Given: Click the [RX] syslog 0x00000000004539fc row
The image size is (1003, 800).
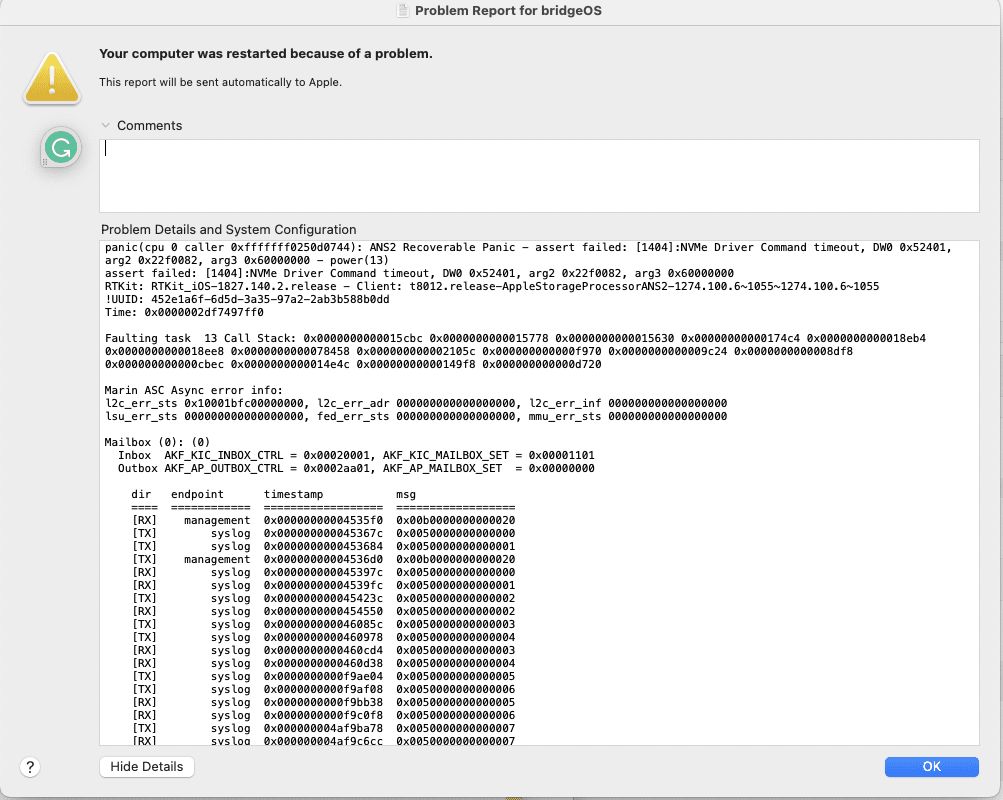Looking at the screenshot, I should [x=324, y=585].
